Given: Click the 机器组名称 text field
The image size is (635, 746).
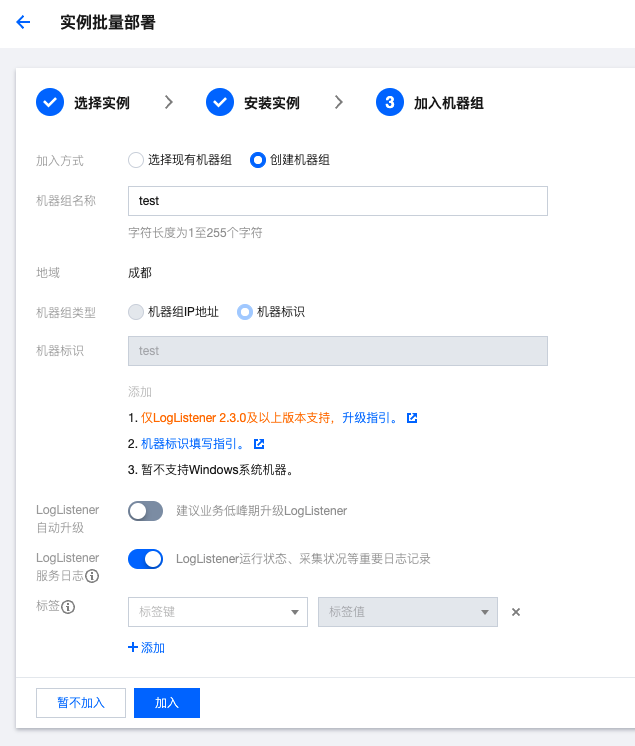Looking at the screenshot, I should (338, 201).
